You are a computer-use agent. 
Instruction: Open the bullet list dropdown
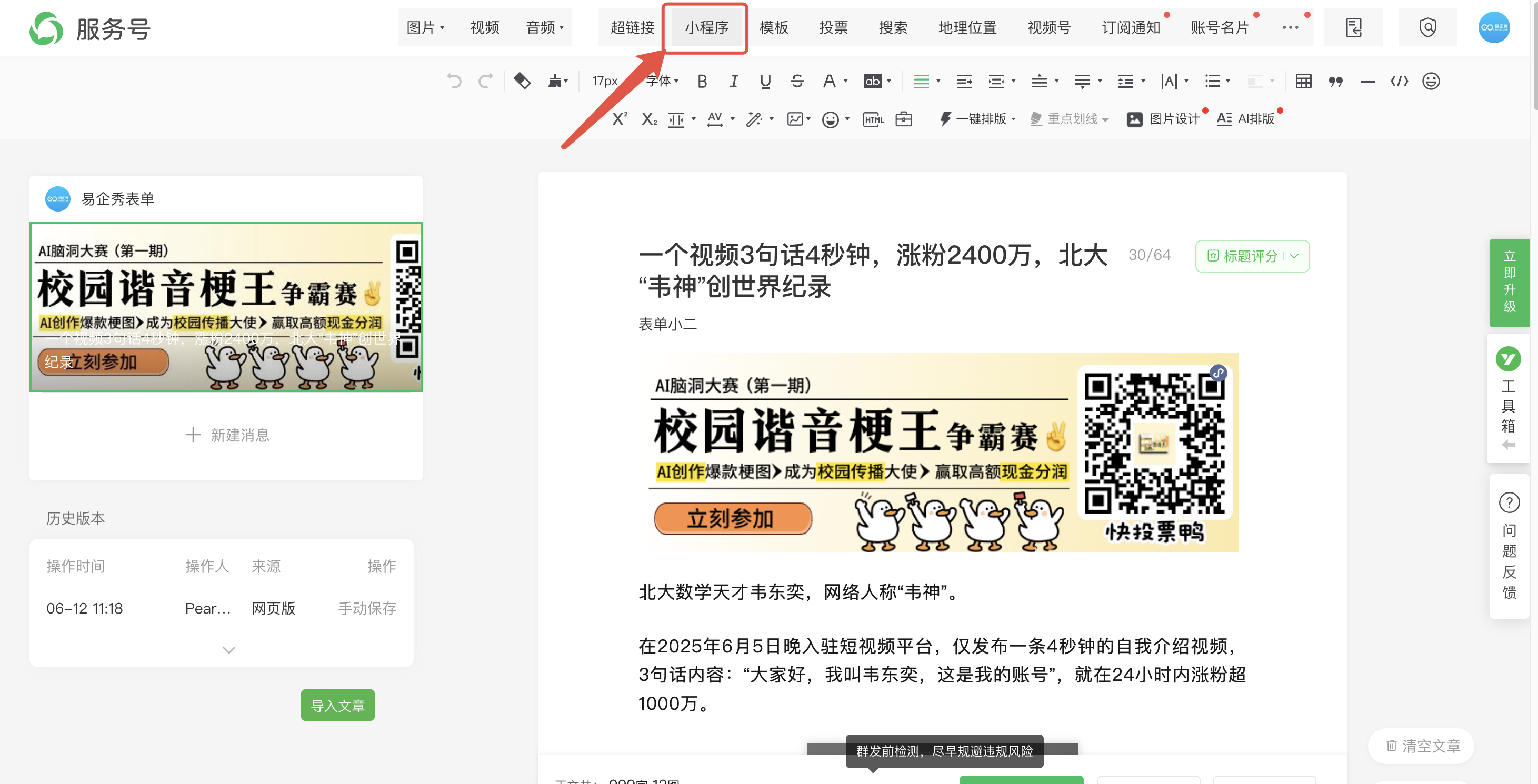(x=1217, y=81)
